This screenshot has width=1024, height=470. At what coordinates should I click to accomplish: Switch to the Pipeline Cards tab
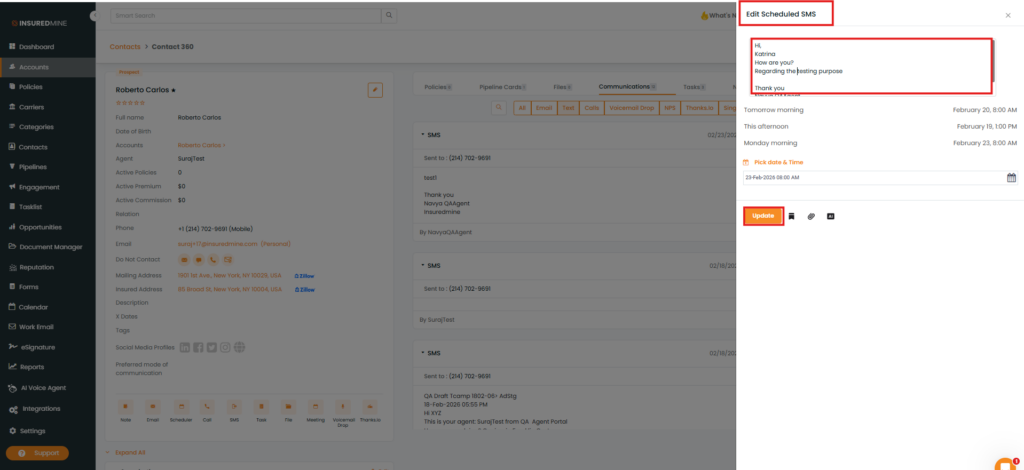[x=487, y=87]
